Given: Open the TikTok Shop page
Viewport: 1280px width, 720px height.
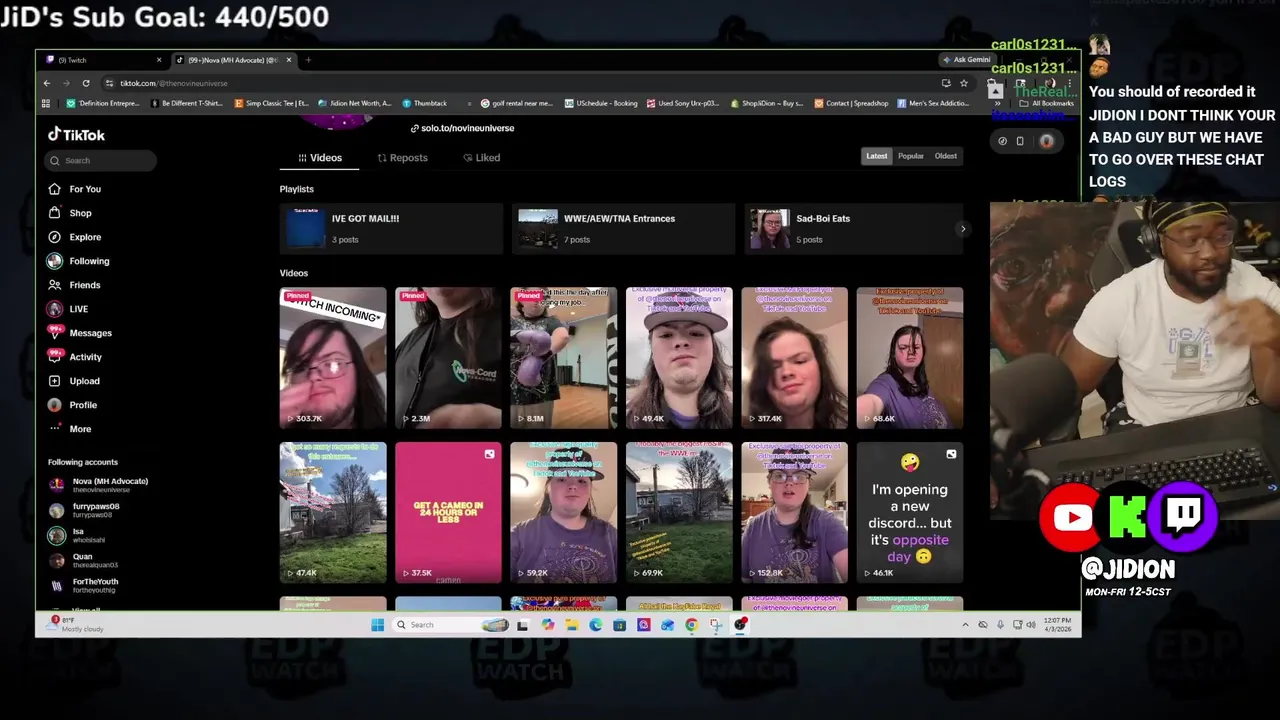Looking at the screenshot, I should pyautogui.click(x=70, y=213).
